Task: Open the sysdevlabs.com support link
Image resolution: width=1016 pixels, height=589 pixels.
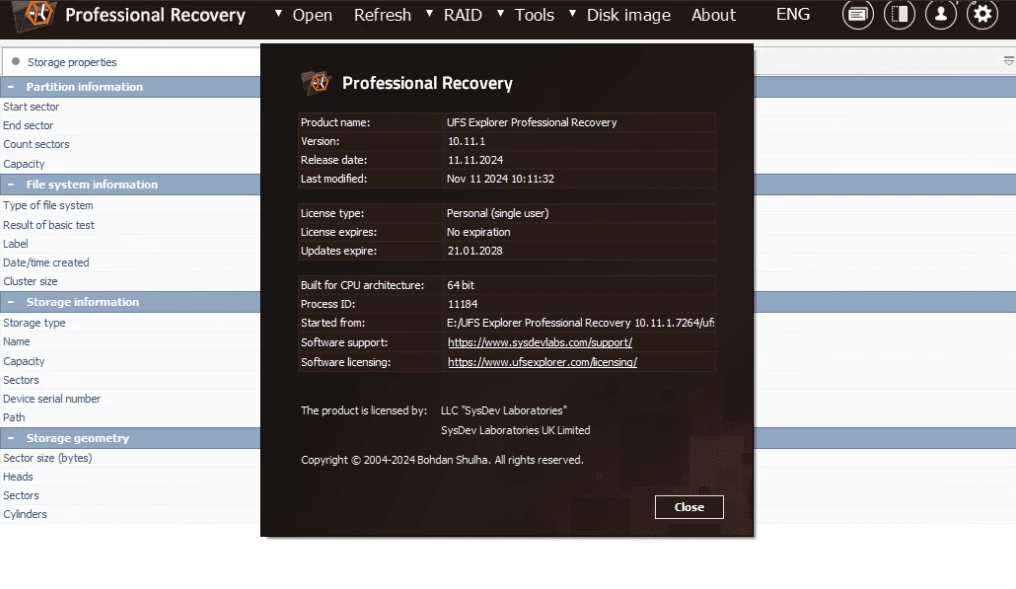Action: (x=539, y=342)
